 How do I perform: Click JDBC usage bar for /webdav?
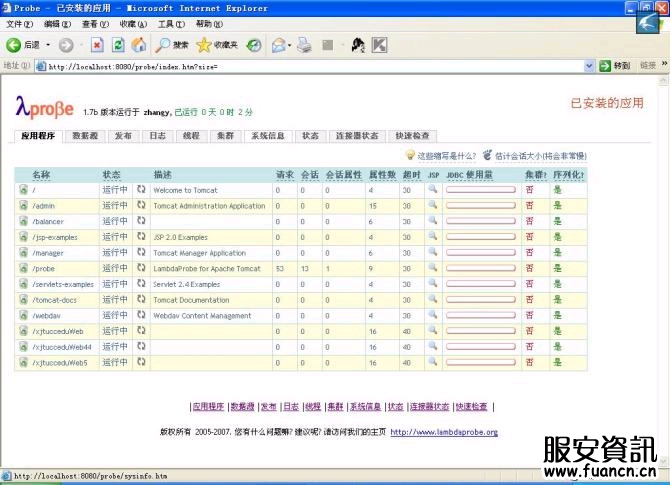pos(481,315)
